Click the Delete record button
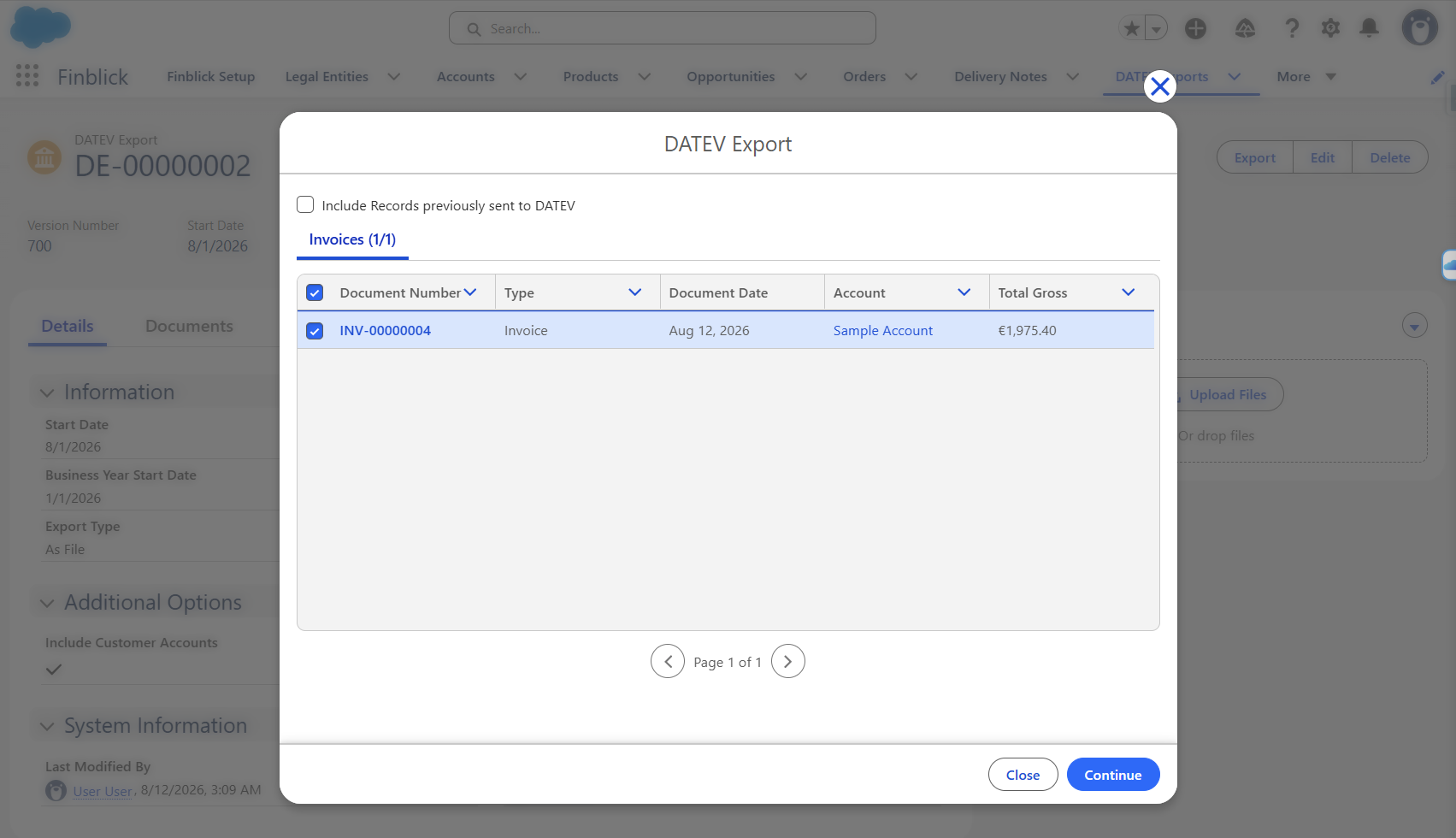This screenshot has height=838, width=1456. (1390, 157)
